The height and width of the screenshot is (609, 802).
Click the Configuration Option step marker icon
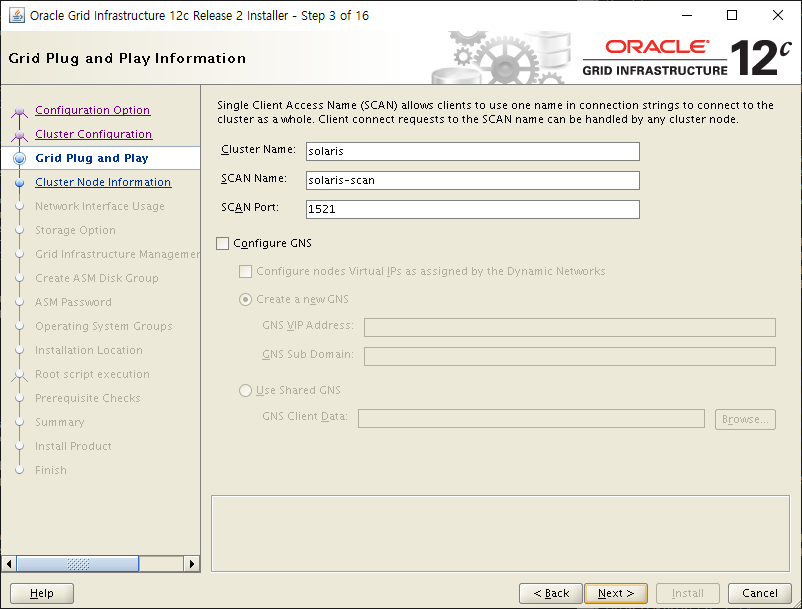19,111
